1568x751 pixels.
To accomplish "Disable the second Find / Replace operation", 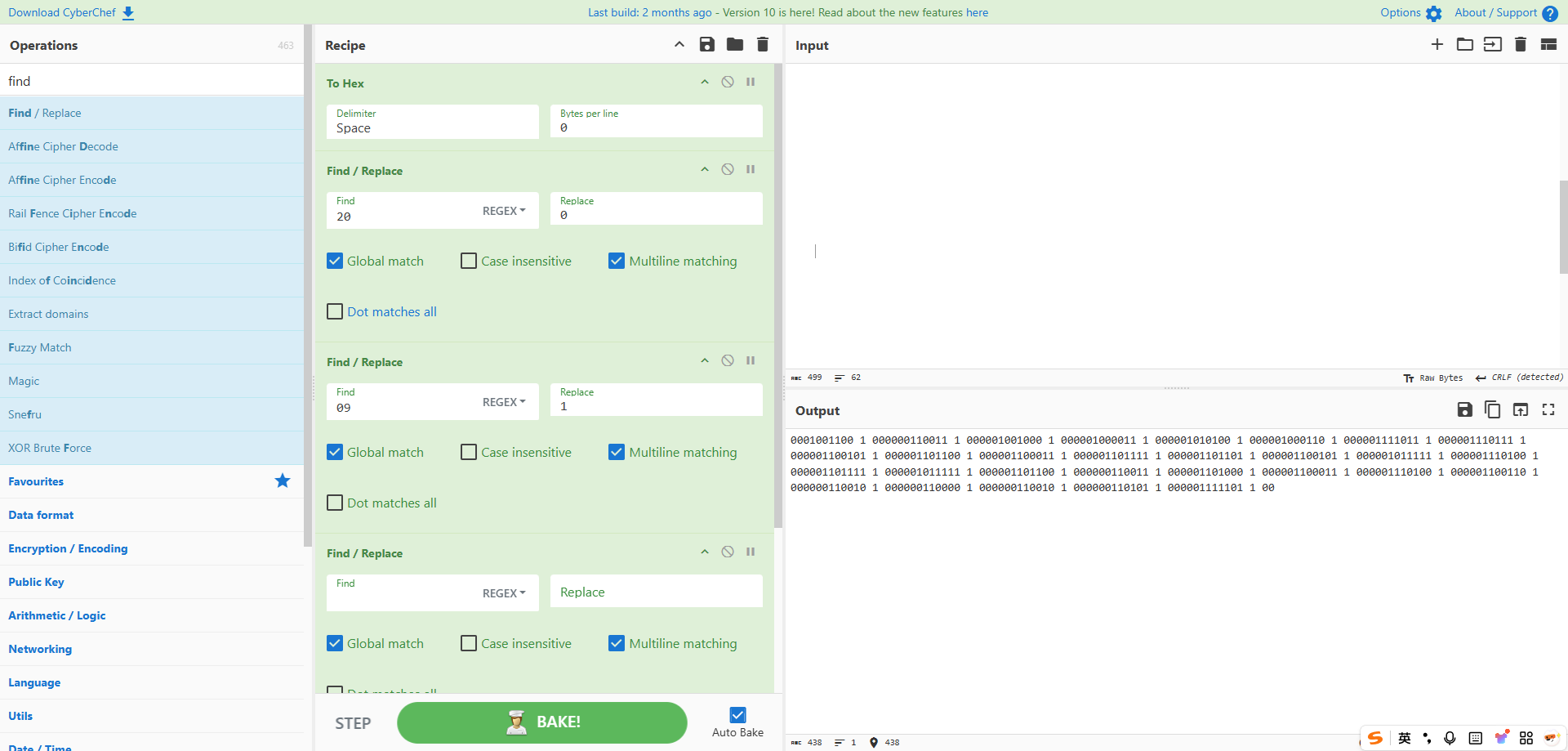I will (x=728, y=361).
